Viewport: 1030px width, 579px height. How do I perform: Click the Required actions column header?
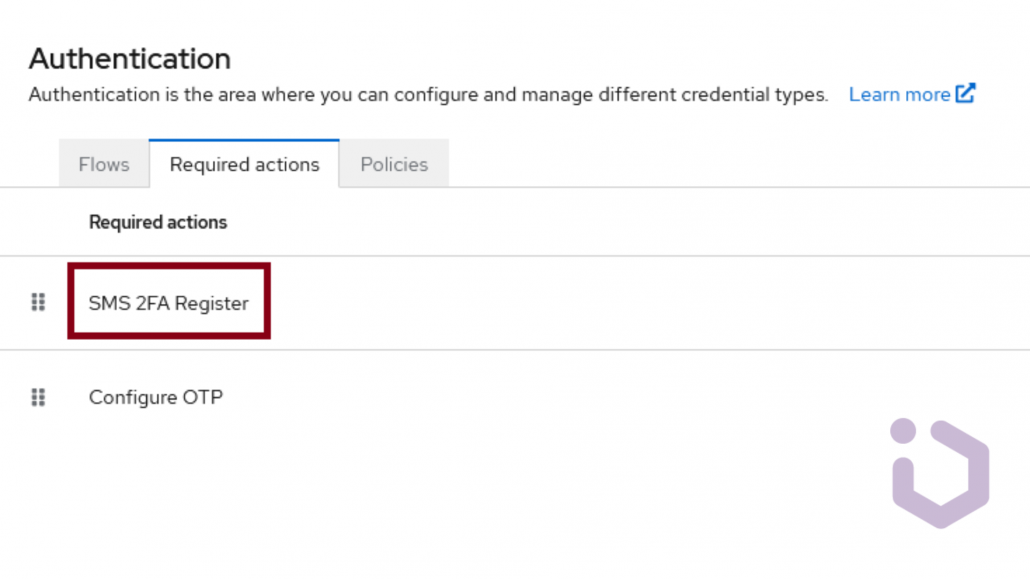click(x=157, y=222)
